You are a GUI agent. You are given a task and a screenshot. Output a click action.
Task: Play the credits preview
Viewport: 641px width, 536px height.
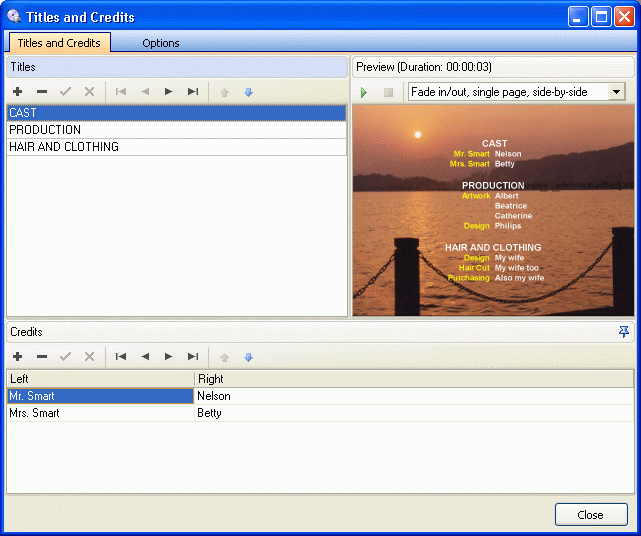click(x=364, y=92)
